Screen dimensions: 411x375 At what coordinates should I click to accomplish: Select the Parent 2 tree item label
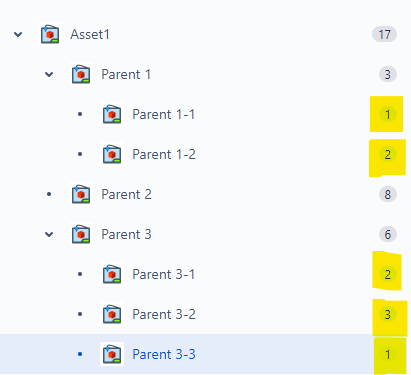coord(126,194)
